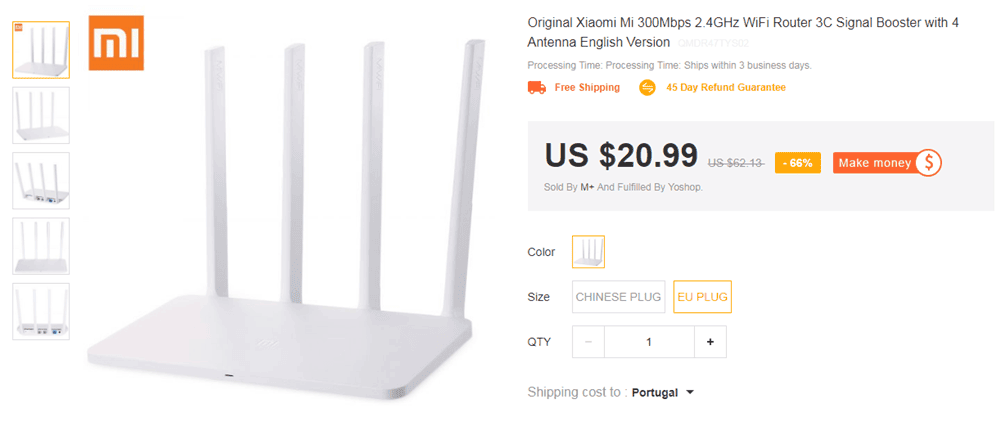Viewport: 1000px width, 421px height.
Task: Click the 45 Day Refund Guarantee icon
Action: pos(648,88)
